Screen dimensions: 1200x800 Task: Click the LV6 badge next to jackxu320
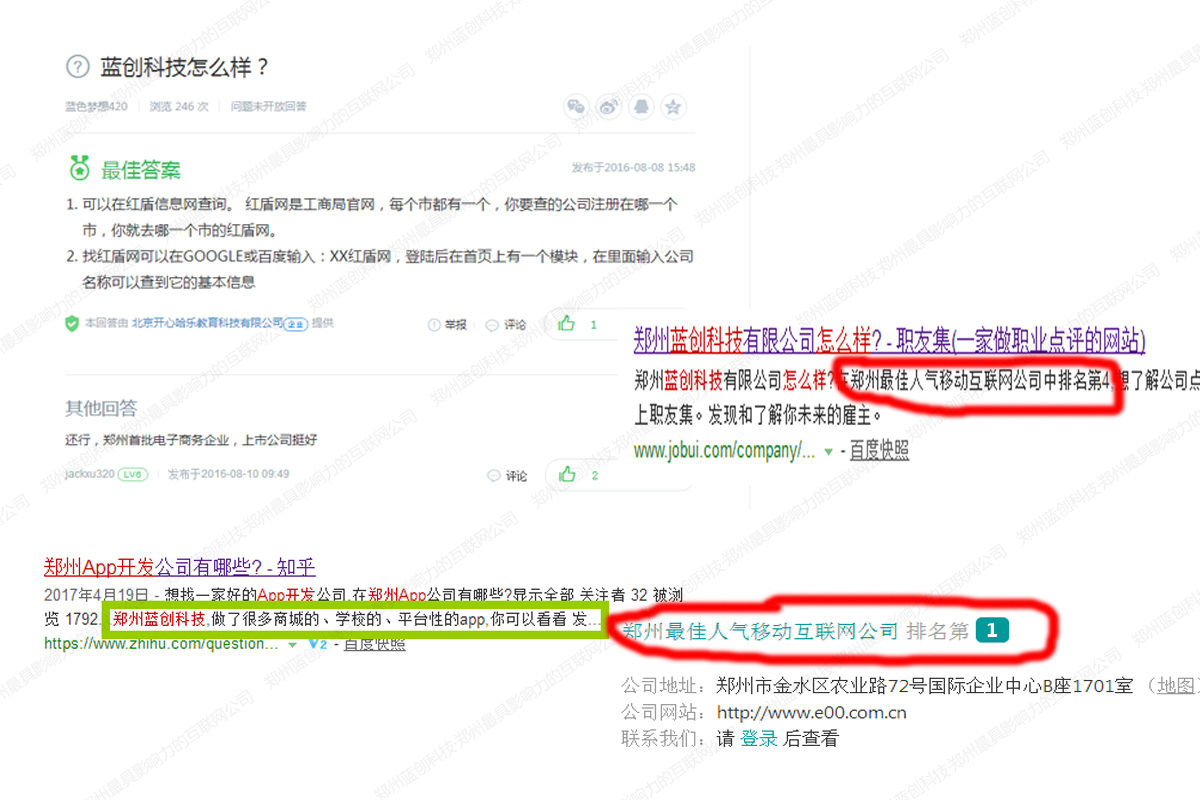(x=132, y=475)
